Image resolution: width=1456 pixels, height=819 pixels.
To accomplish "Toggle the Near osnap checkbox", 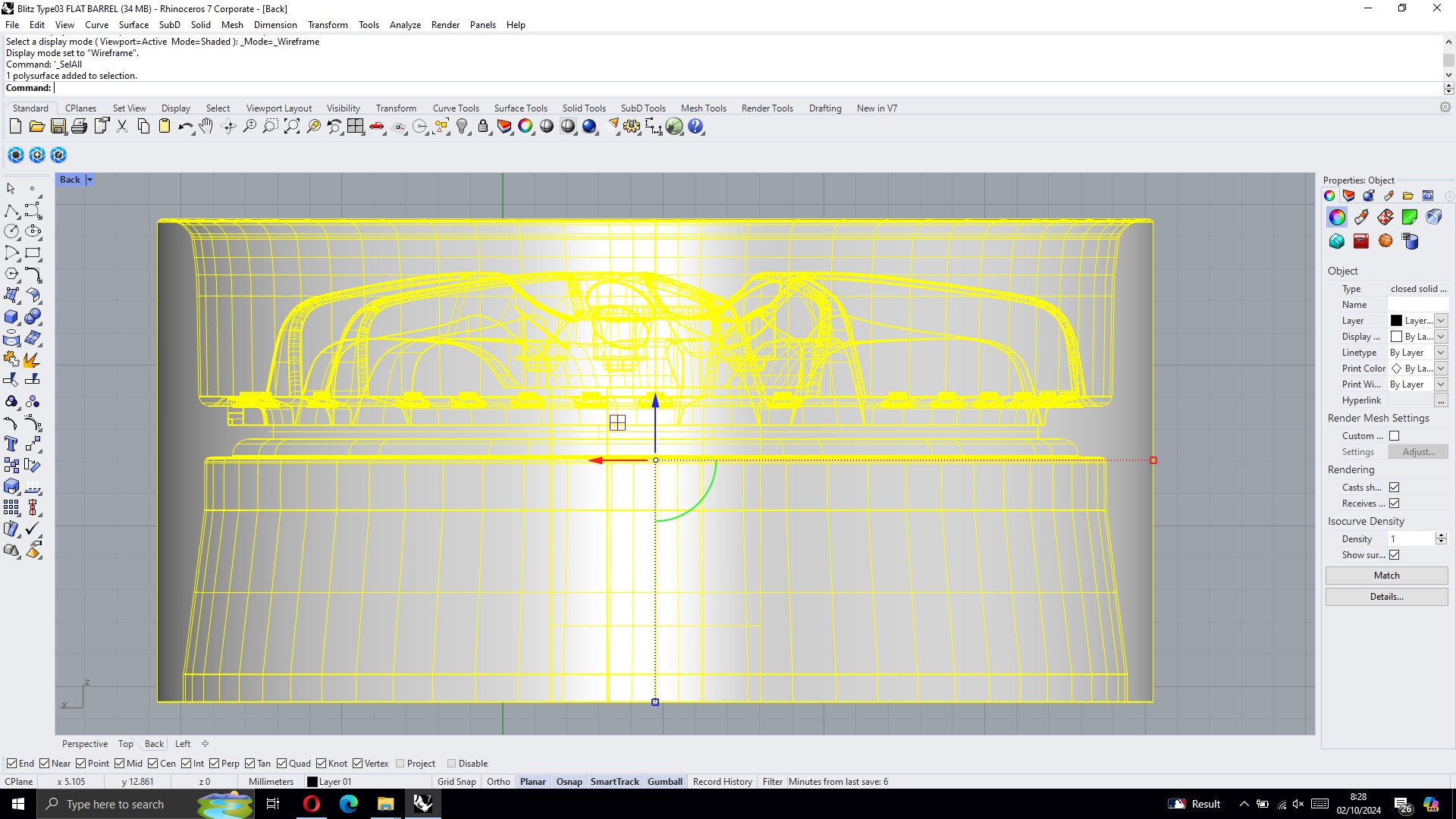I will [x=45, y=764].
